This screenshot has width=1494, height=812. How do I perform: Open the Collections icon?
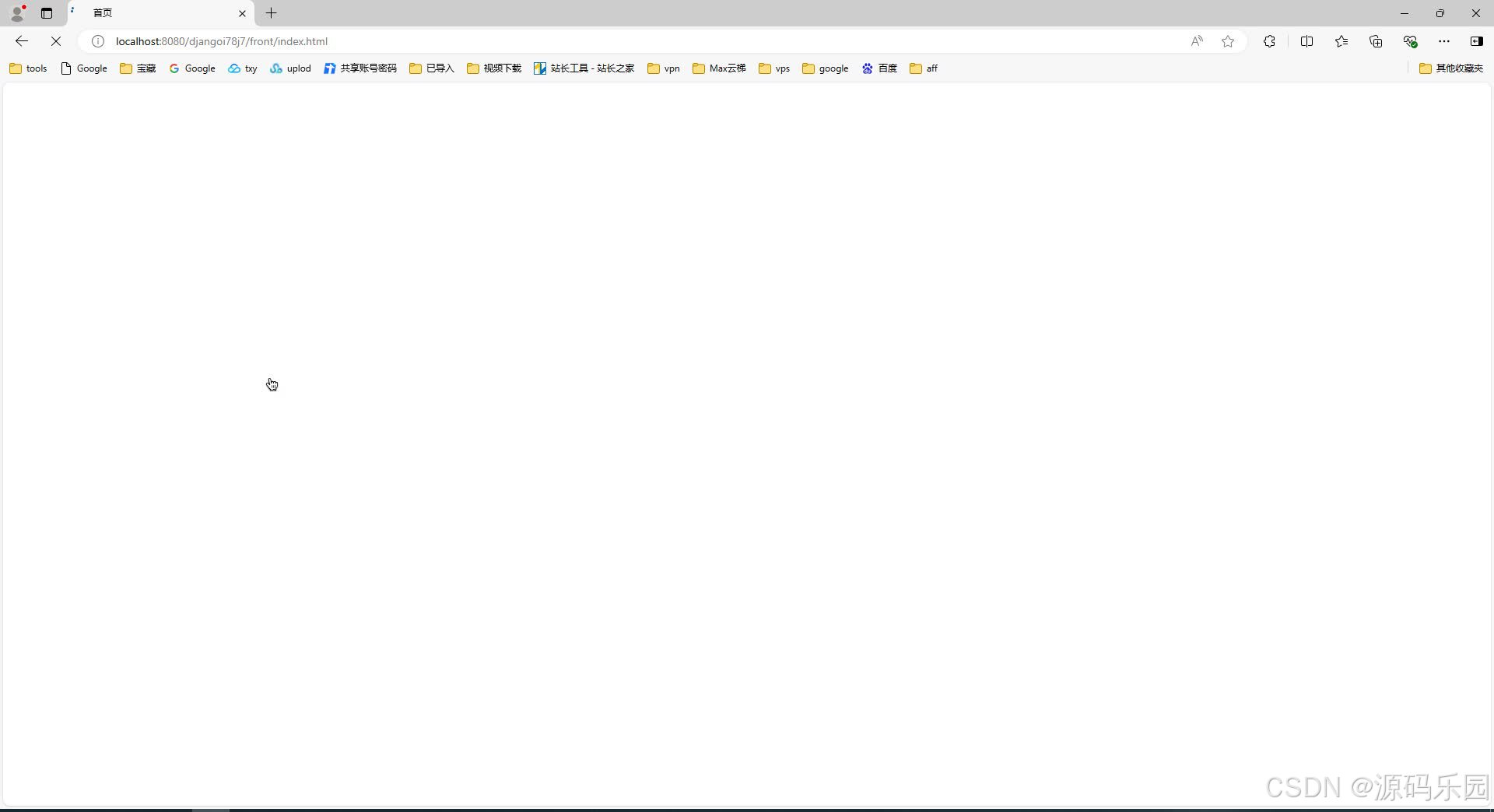1376,40
